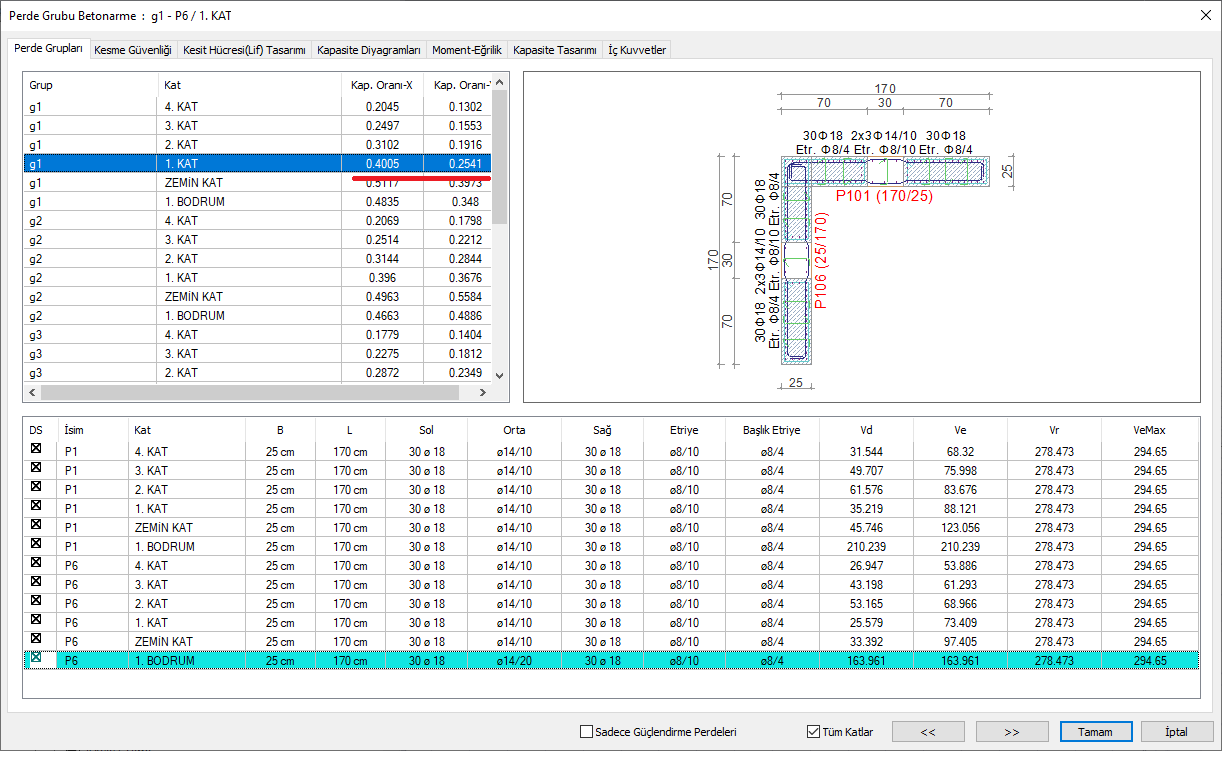Show the İç Kuvvetler tab

tap(637, 50)
